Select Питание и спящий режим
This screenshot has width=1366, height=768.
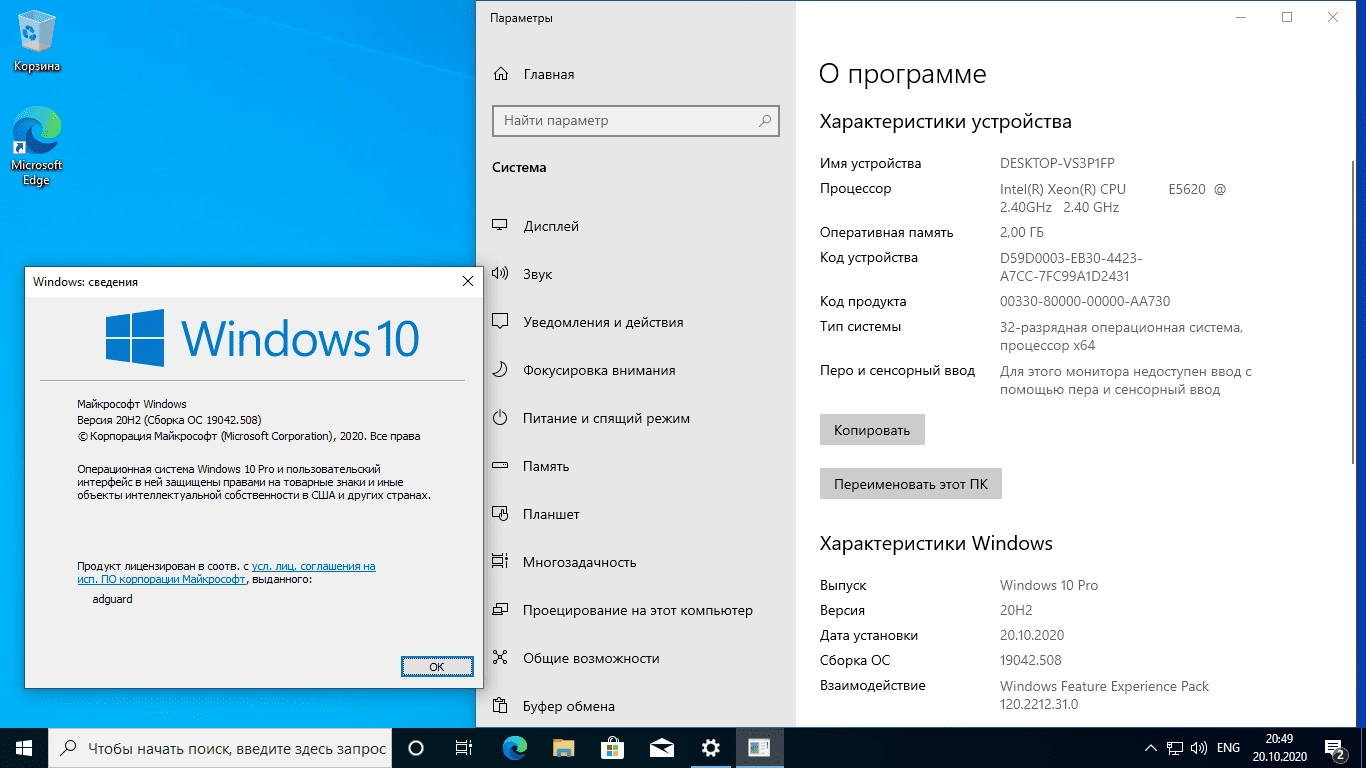(x=636, y=418)
